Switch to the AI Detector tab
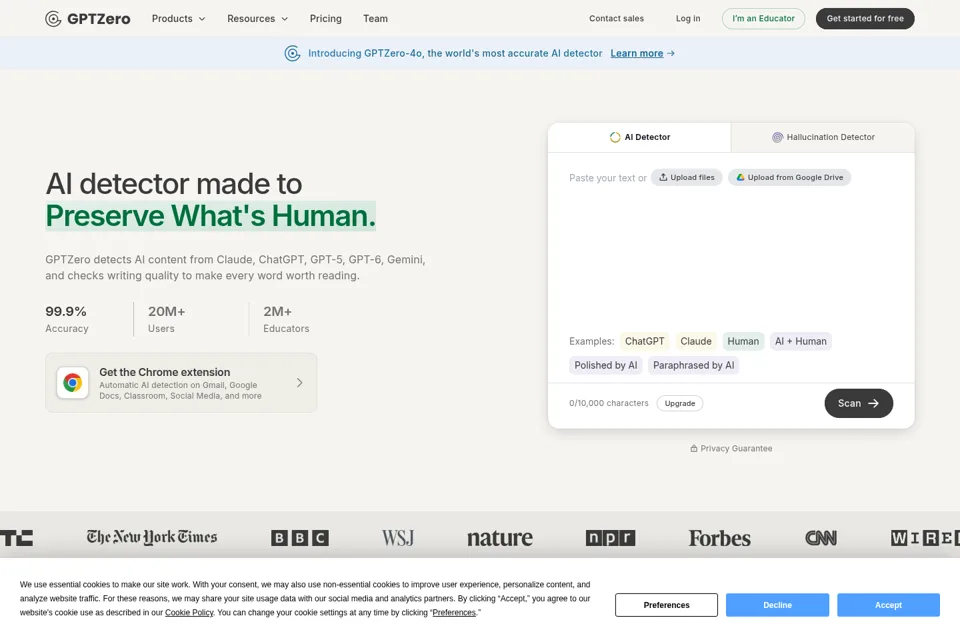This screenshot has height=640, width=960. pos(639,137)
